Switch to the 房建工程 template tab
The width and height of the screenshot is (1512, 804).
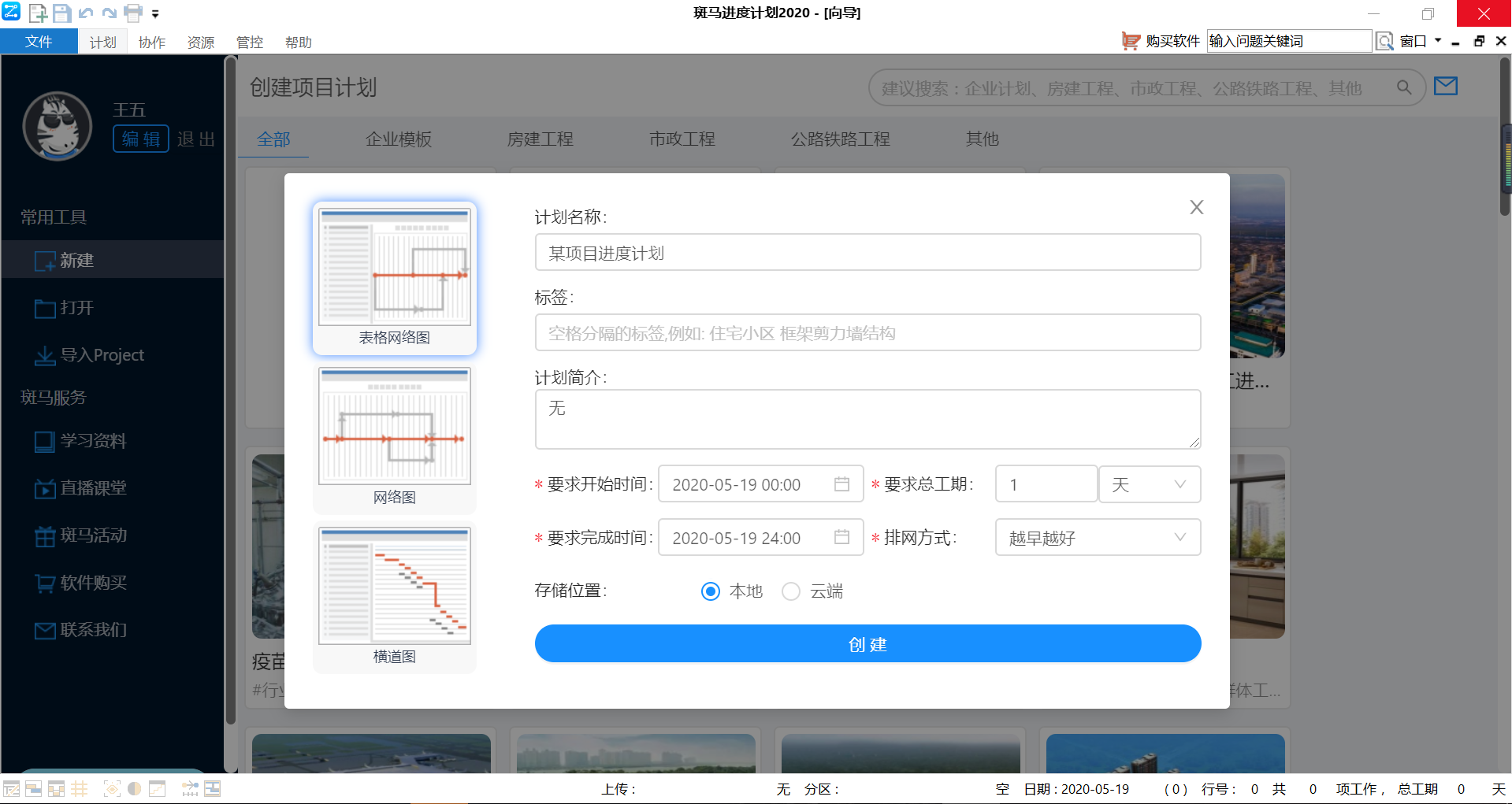click(x=541, y=139)
